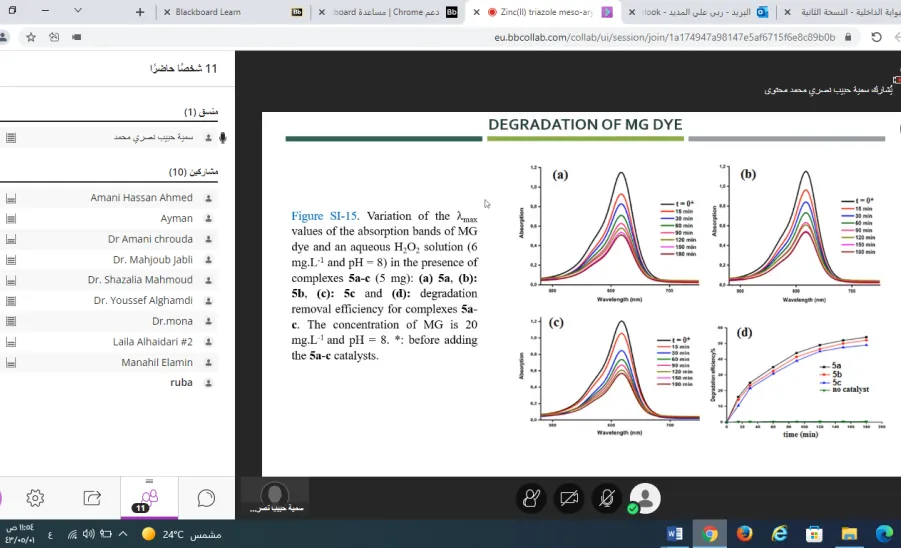Toggle the crossed-out video camera button
The height and width of the screenshot is (548, 901).
point(569,498)
